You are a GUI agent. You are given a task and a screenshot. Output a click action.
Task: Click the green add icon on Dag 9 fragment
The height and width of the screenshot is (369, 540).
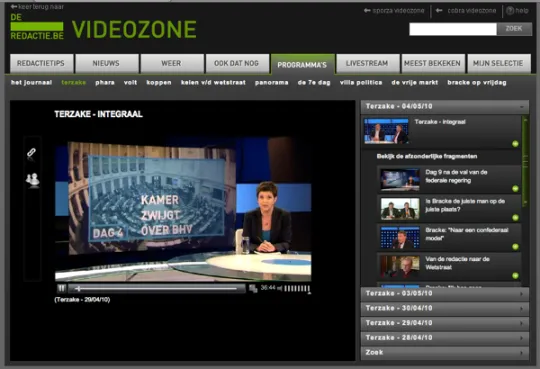click(x=515, y=188)
